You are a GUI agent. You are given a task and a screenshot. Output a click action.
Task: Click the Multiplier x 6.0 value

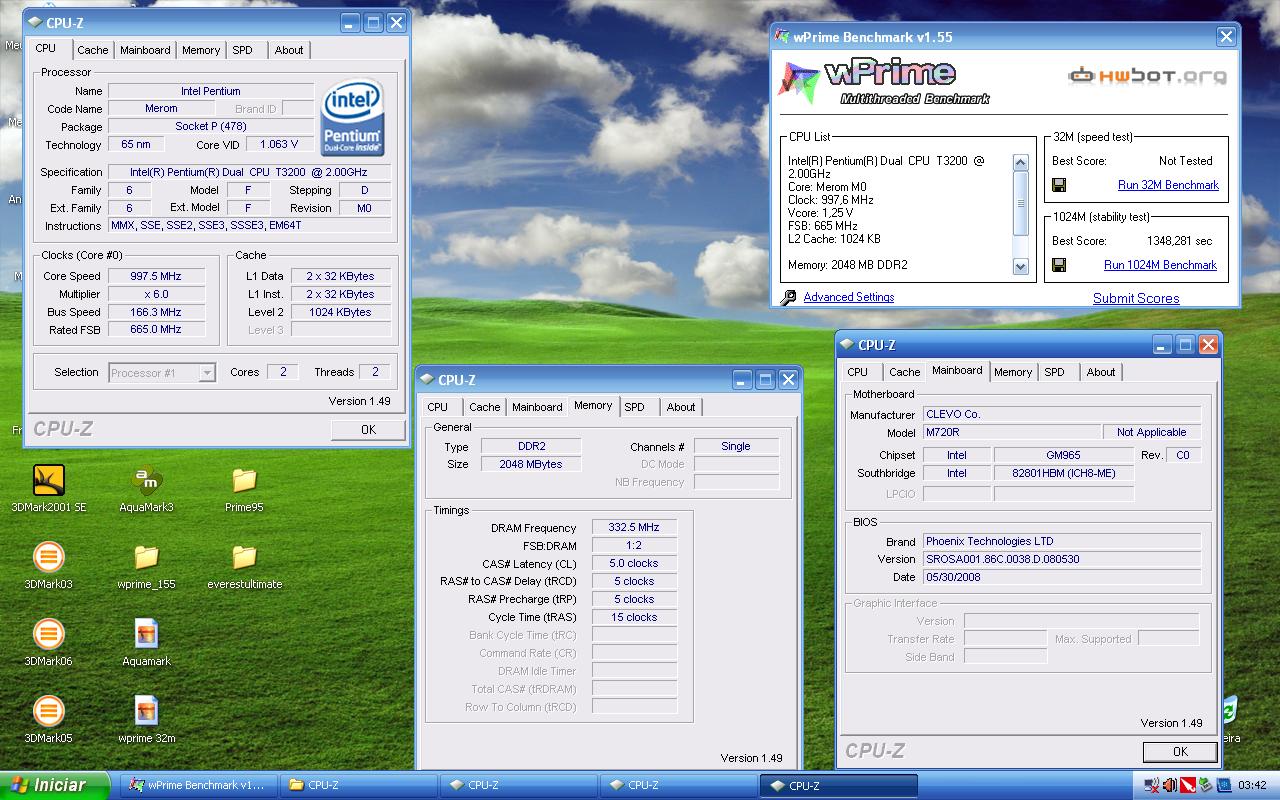157,294
